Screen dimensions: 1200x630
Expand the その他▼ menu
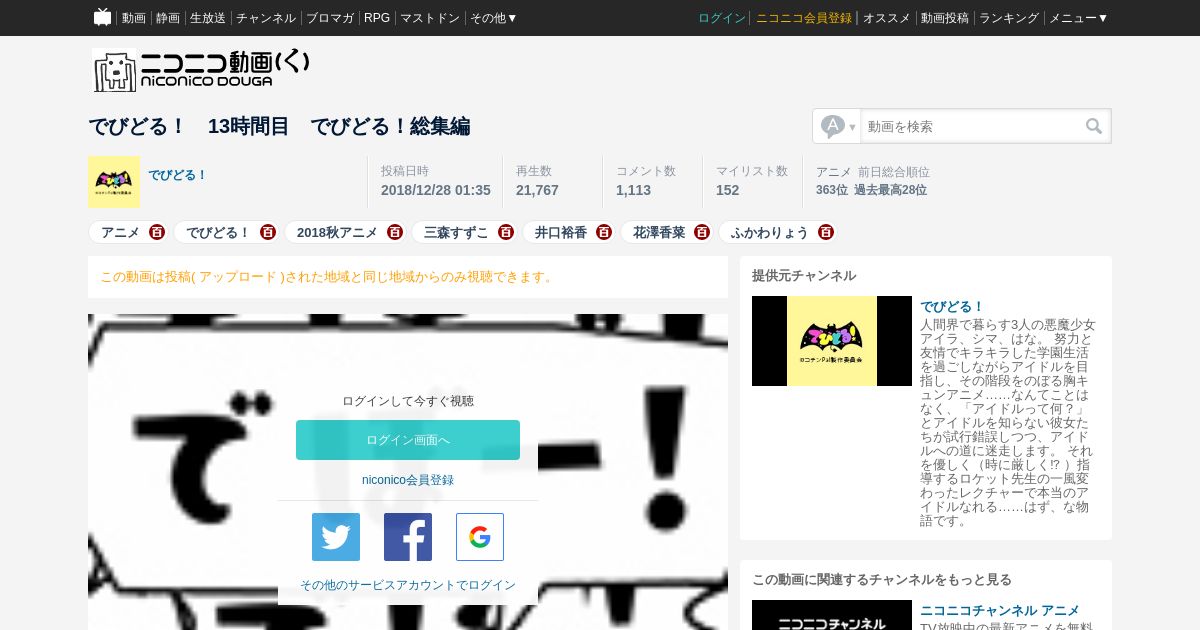click(x=494, y=18)
